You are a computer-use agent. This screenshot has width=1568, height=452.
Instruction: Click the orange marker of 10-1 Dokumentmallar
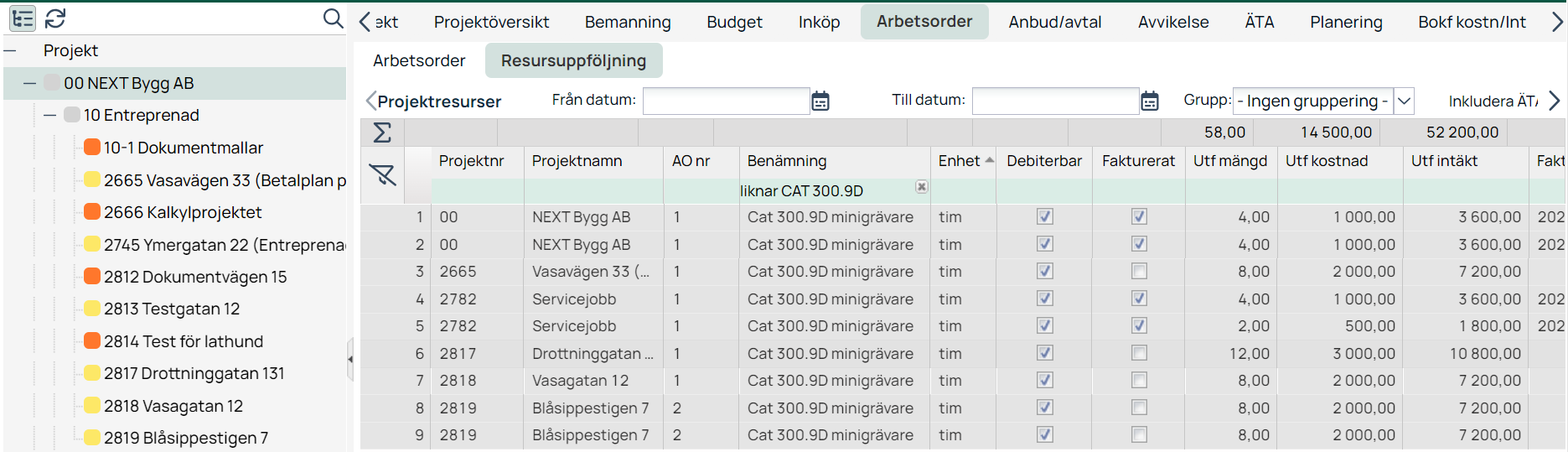(x=92, y=148)
